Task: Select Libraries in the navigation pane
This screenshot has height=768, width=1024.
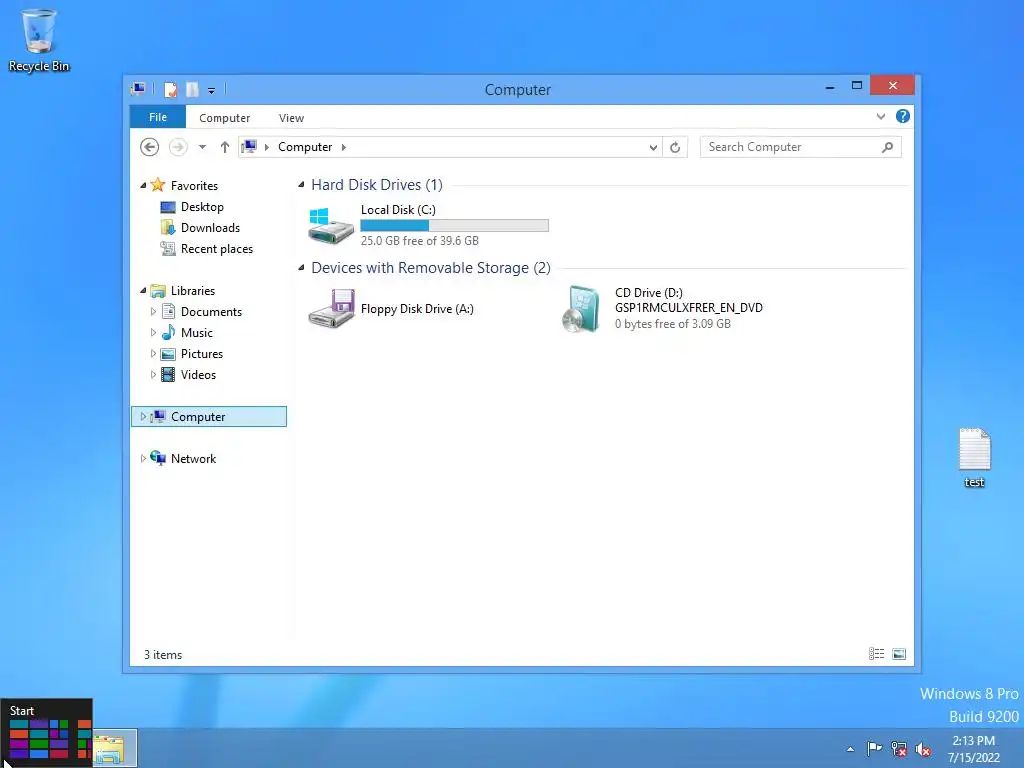Action: pos(192,291)
